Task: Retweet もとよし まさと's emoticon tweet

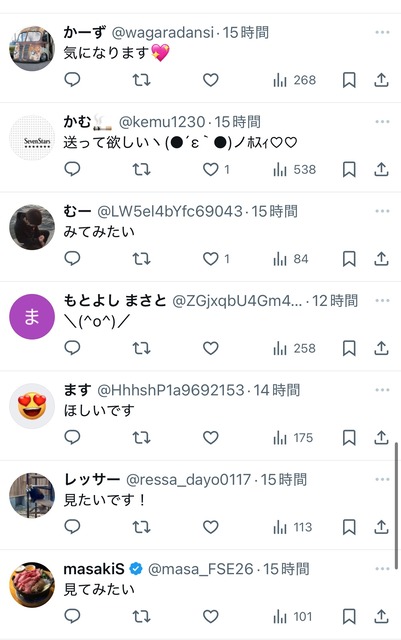Action: [x=141, y=348]
